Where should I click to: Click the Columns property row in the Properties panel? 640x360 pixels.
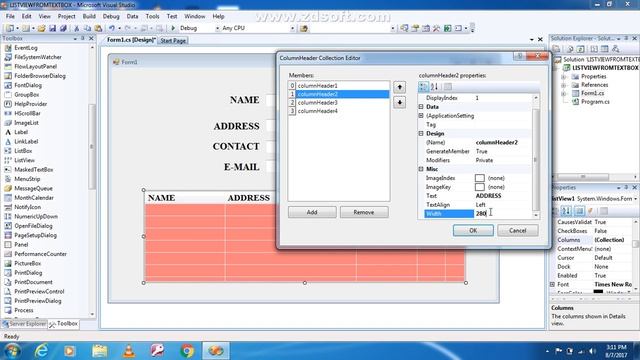point(593,240)
